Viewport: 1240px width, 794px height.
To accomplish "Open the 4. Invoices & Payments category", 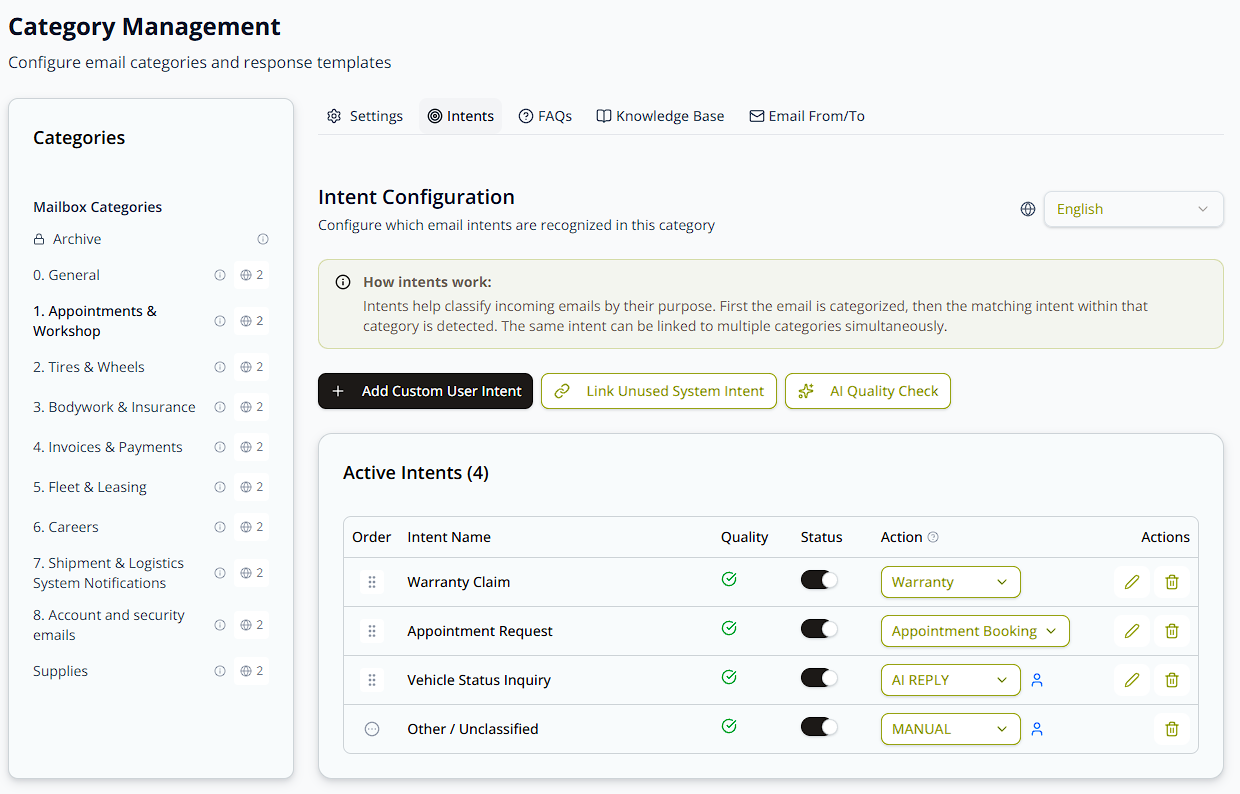I will [108, 447].
